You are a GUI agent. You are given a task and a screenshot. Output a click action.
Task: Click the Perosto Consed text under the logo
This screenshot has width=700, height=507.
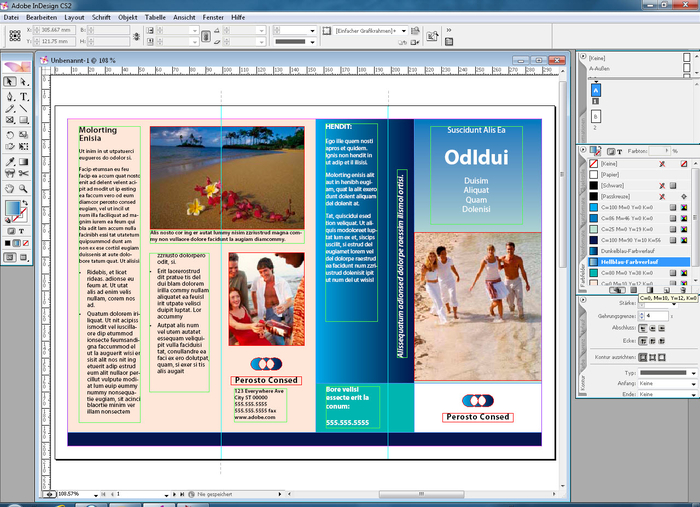tap(265, 380)
